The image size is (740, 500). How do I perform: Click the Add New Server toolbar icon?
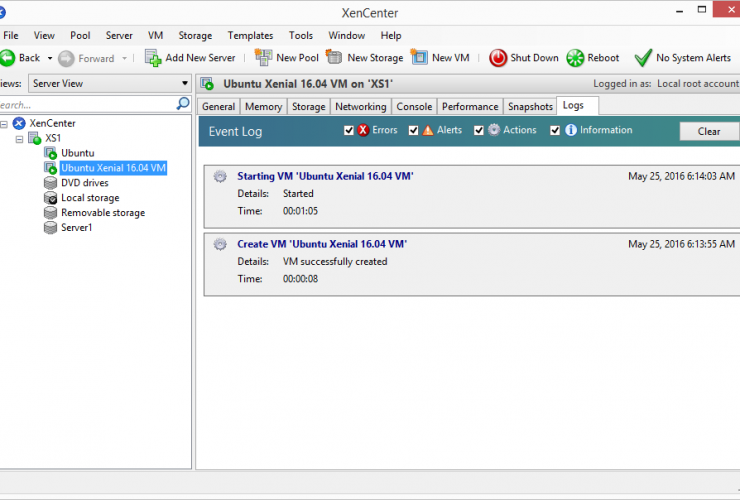click(x=153, y=58)
